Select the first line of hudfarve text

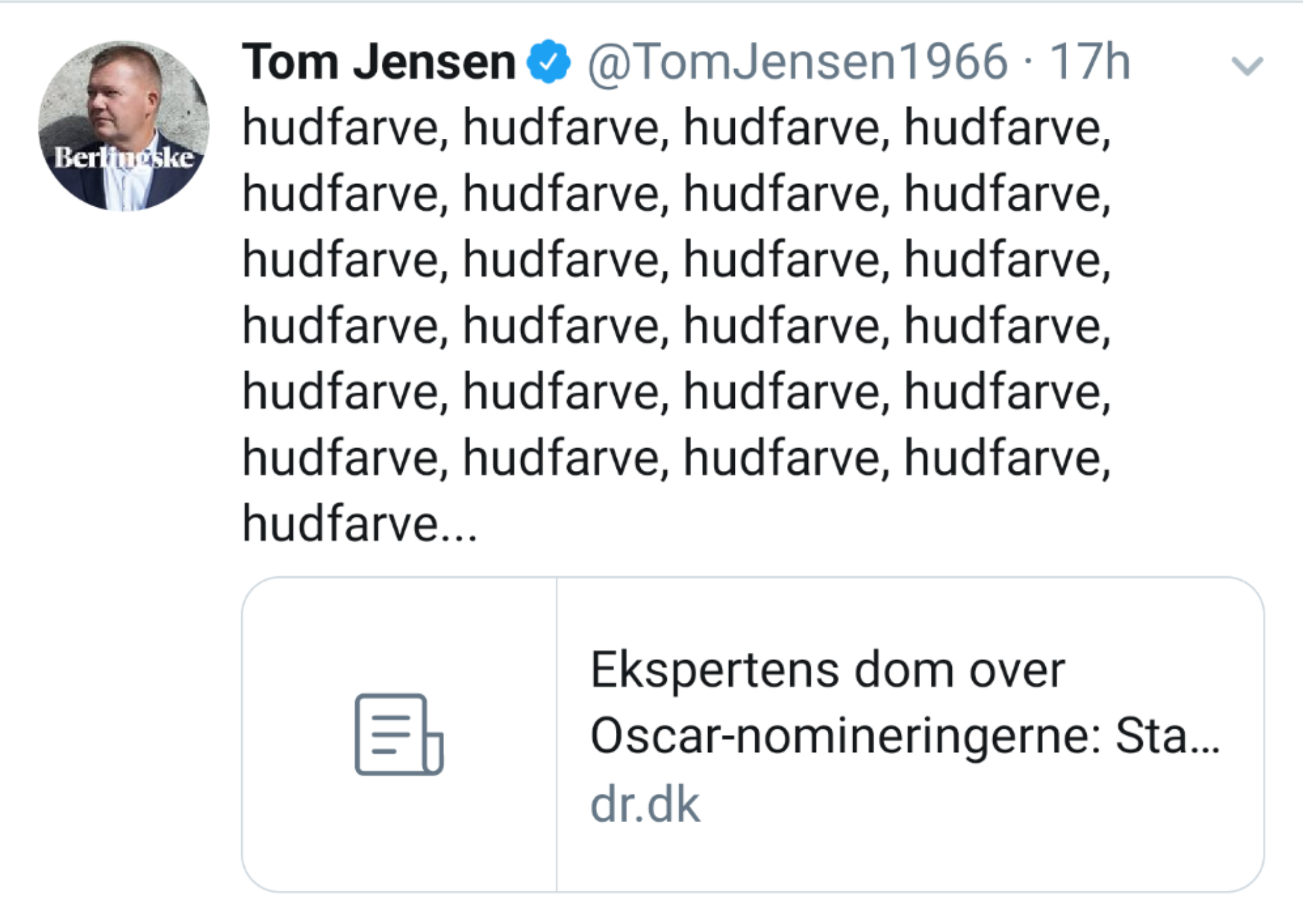click(676, 128)
